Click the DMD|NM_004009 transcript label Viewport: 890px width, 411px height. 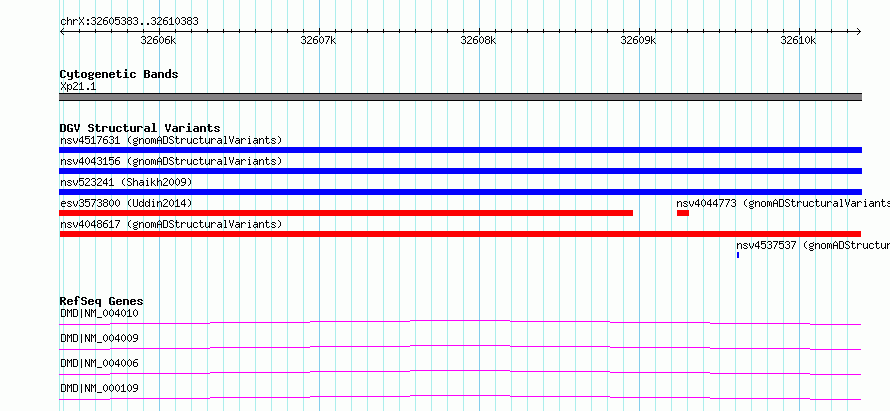[99, 338]
